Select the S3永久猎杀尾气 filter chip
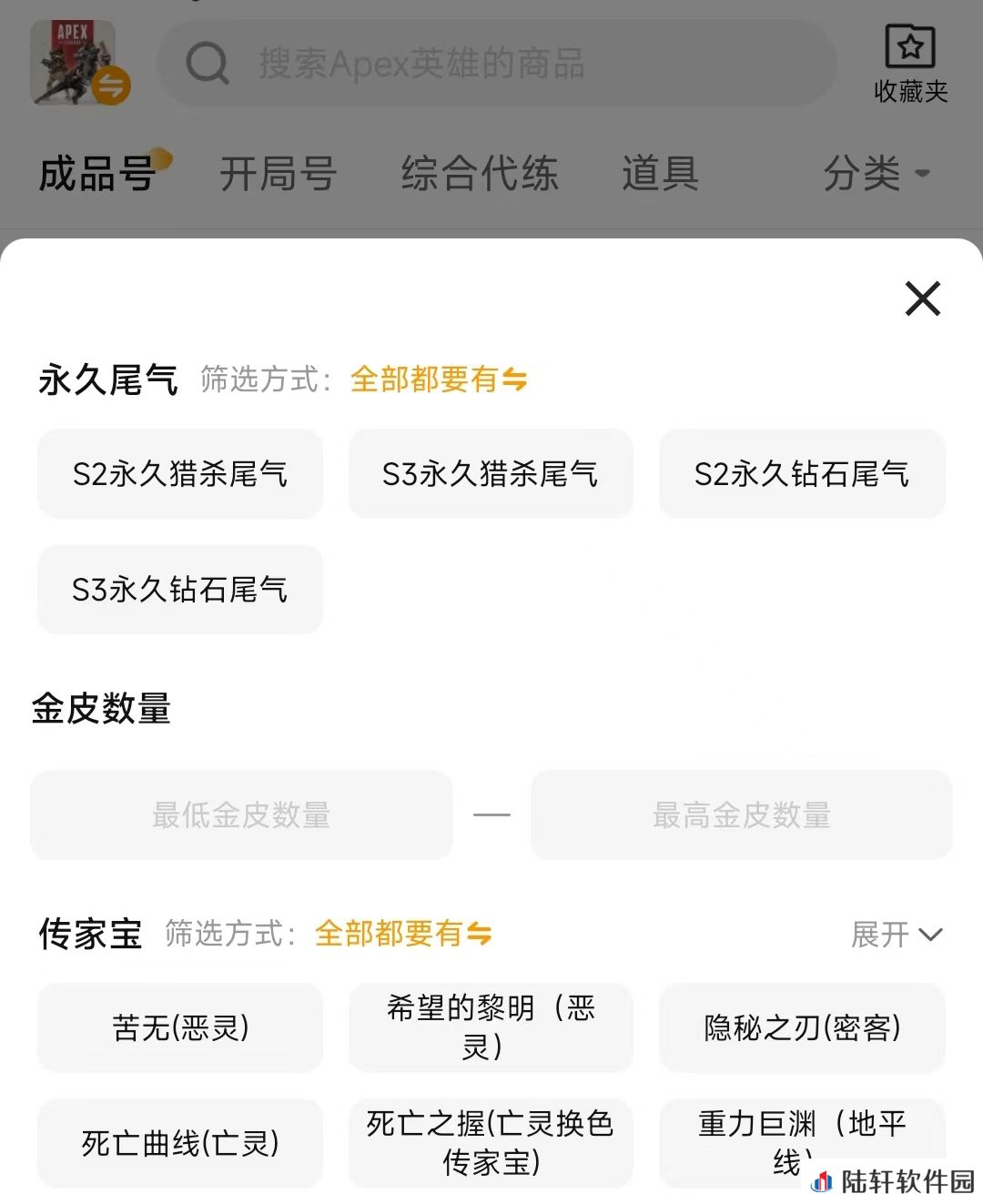The image size is (983, 1204). click(x=491, y=473)
